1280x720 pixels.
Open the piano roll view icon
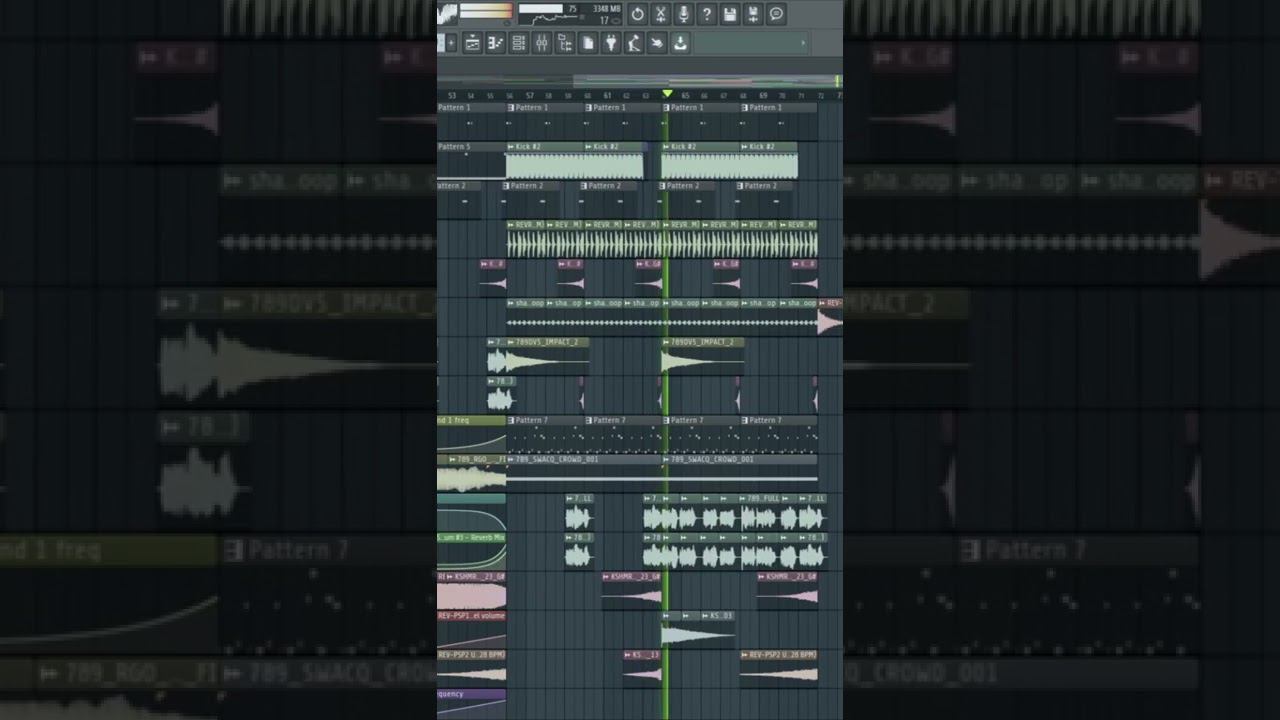496,43
